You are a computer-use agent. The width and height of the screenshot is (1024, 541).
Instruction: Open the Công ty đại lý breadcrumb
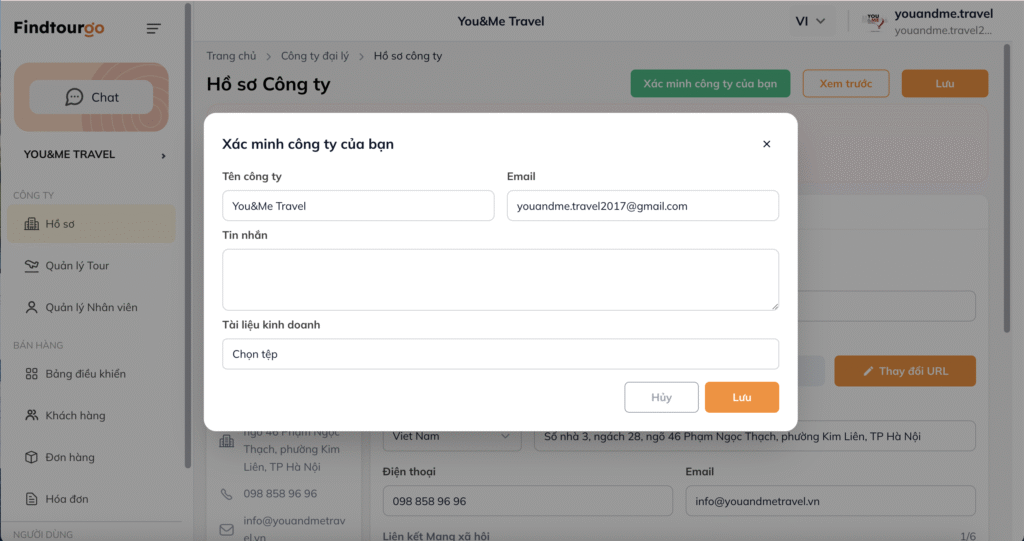point(315,56)
